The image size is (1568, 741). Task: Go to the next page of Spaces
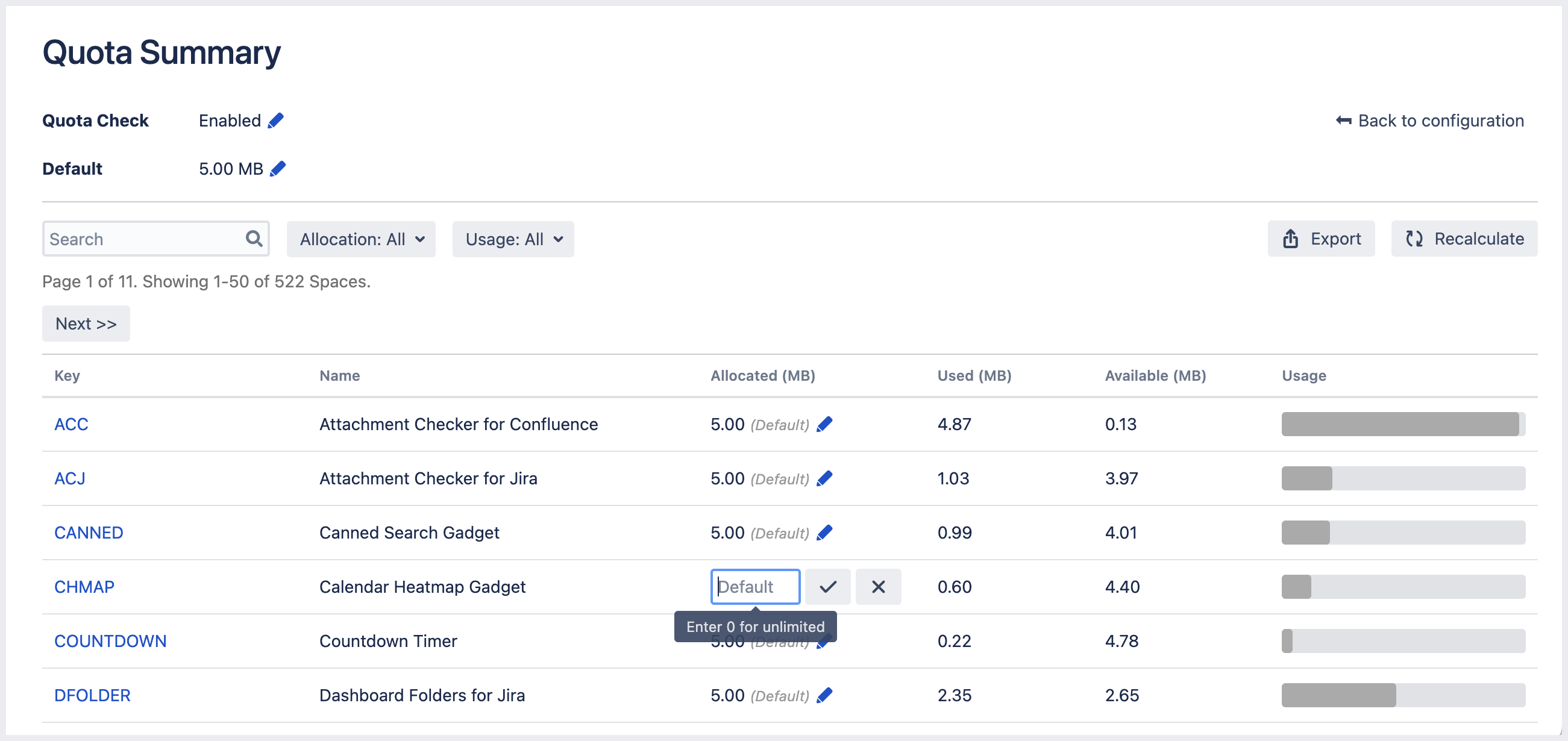pyautogui.click(x=85, y=323)
